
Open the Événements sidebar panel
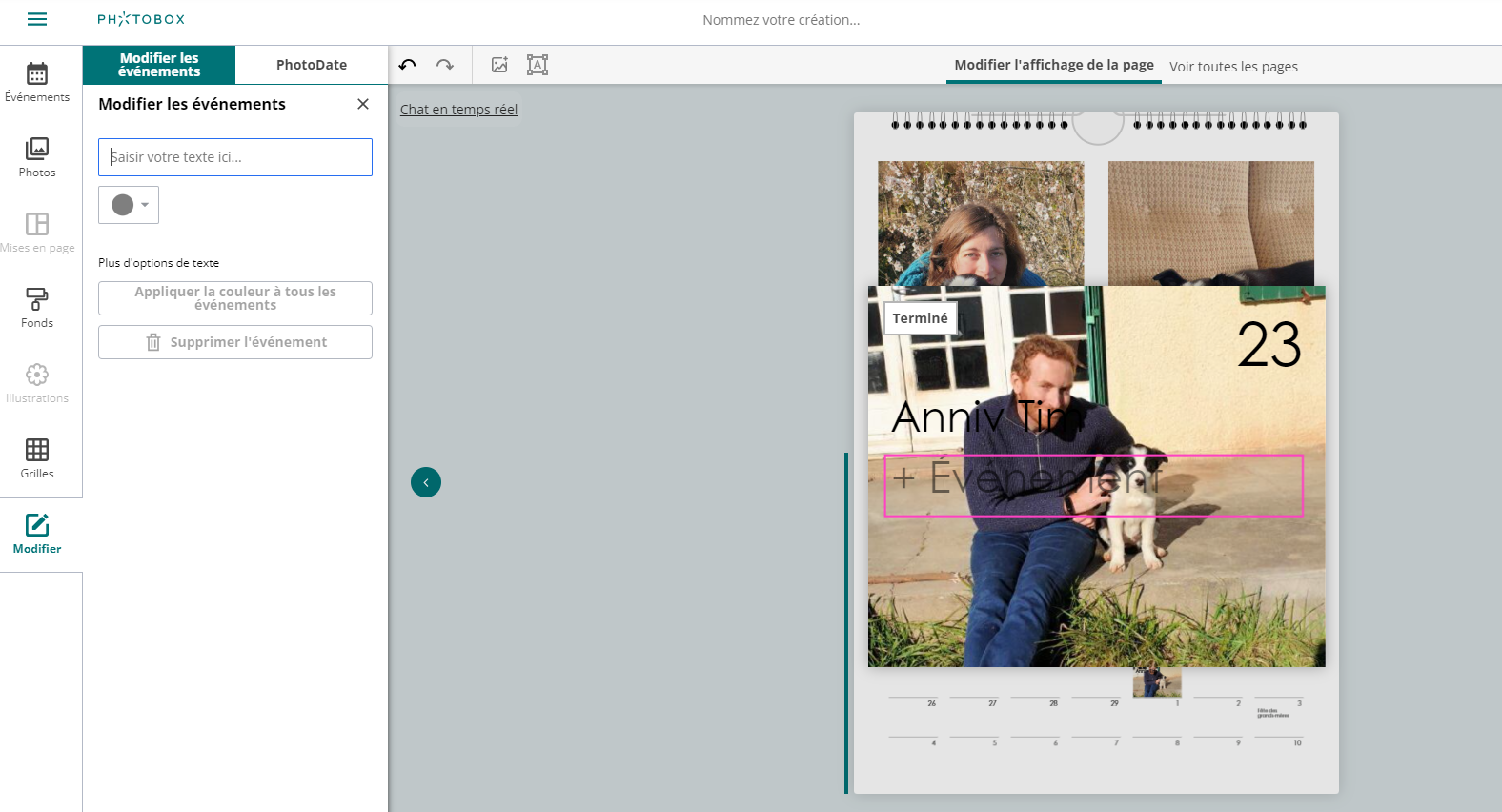pyautogui.click(x=37, y=82)
